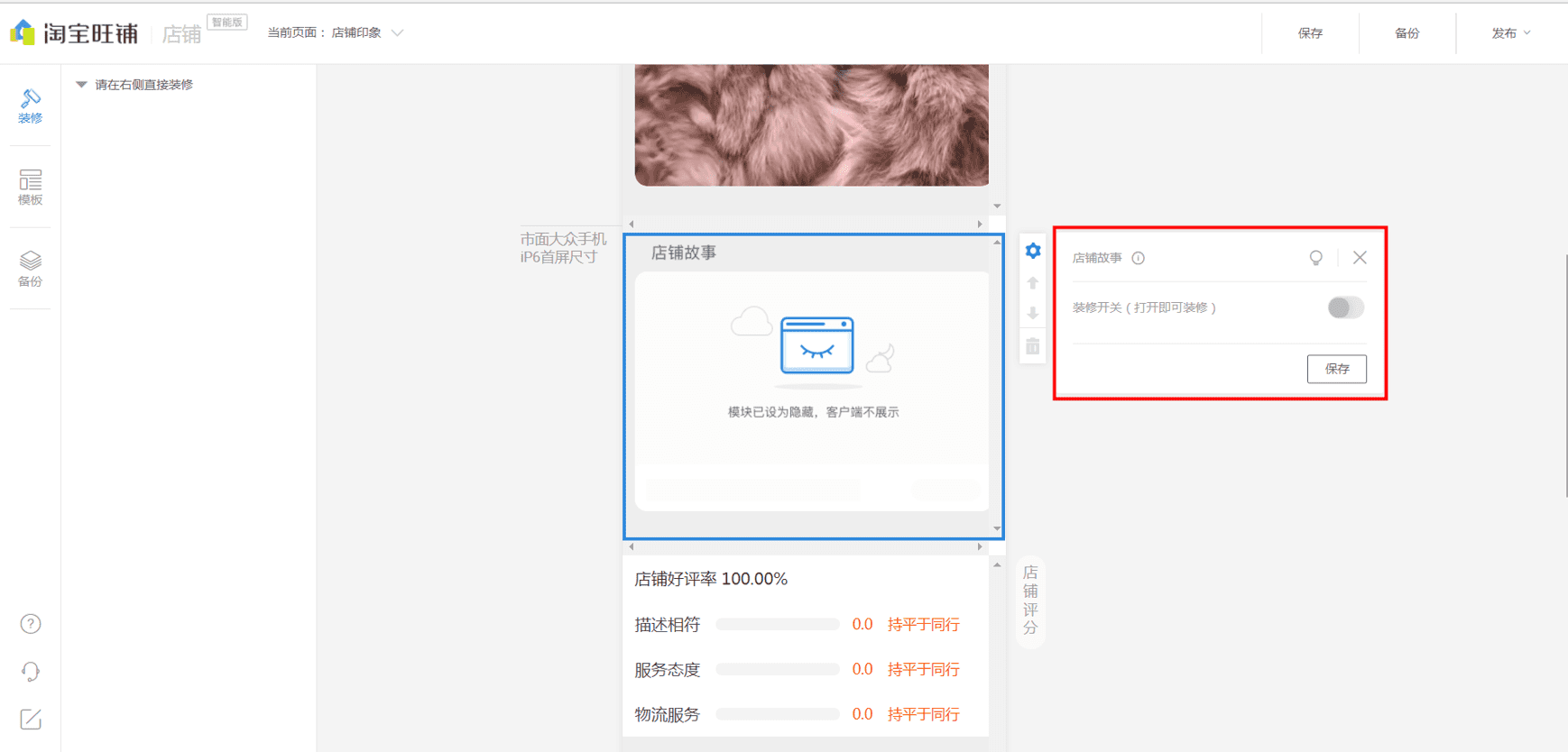The image size is (1568, 752).
Task: Move module up with arrow icon
Action: point(1033,283)
